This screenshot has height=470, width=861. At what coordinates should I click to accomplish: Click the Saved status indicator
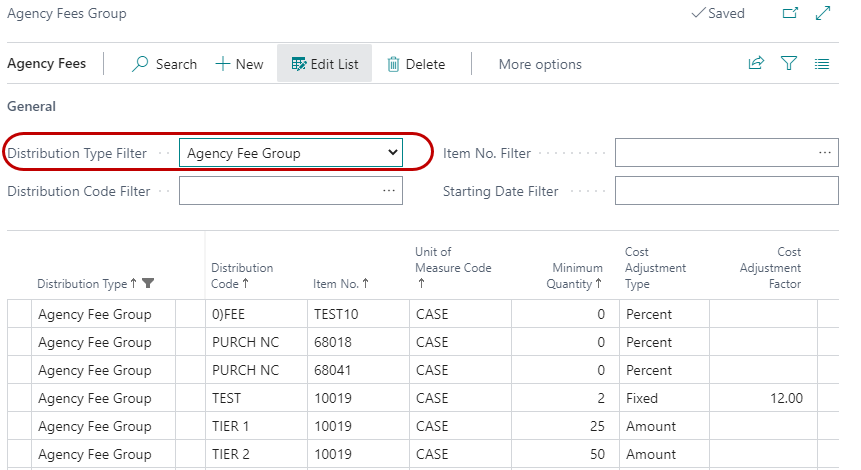tap(718, 13)
